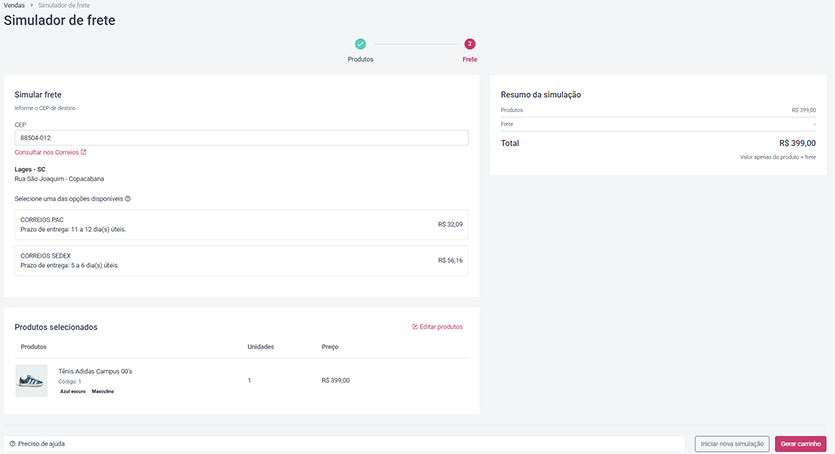Click the edit pencil icon for Editar produtos
The image size is (835, 454).
415,327
